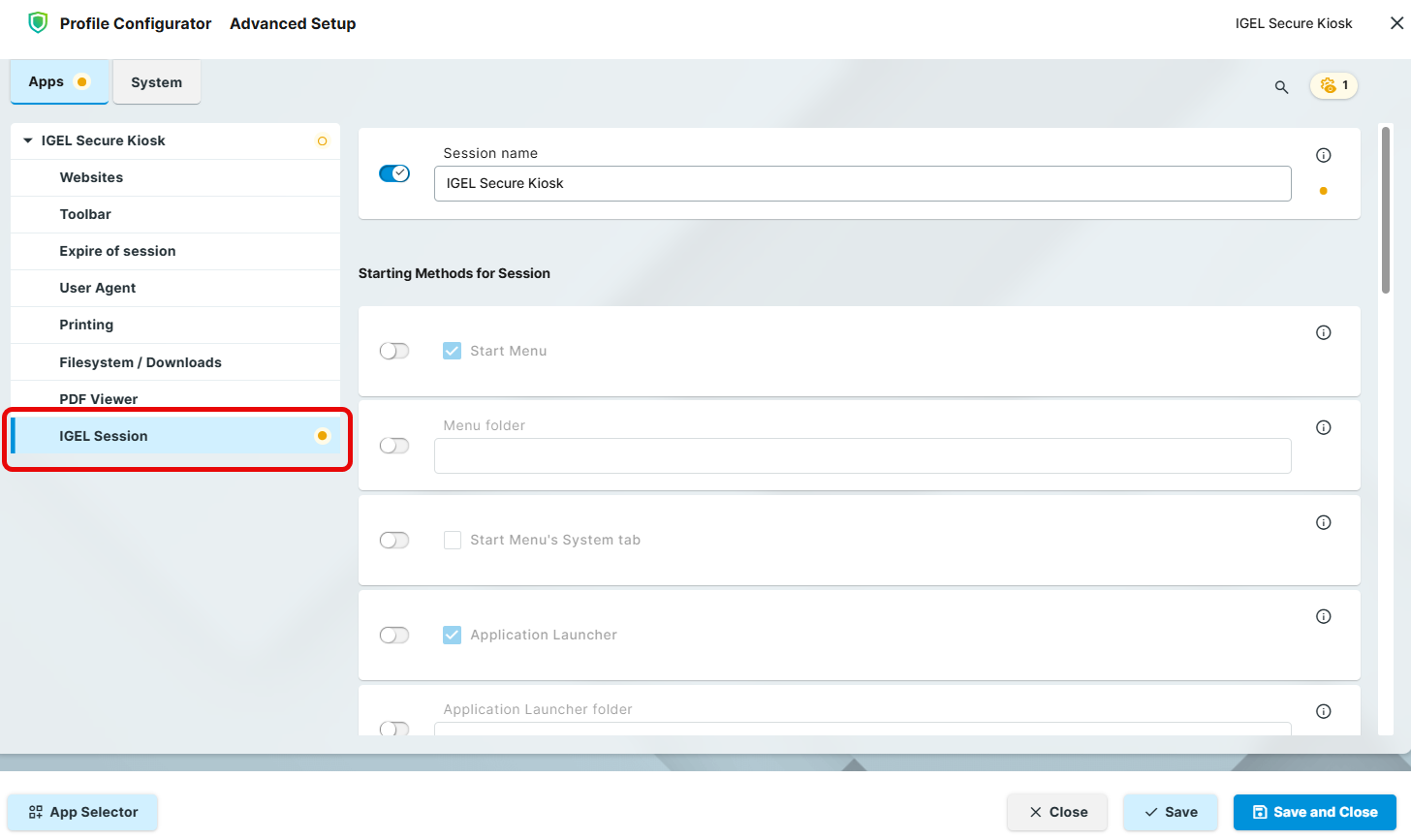This screenshot has width=1411, height=840.
Task: Enable the Start Menu toggle switch
Action: 394,351
